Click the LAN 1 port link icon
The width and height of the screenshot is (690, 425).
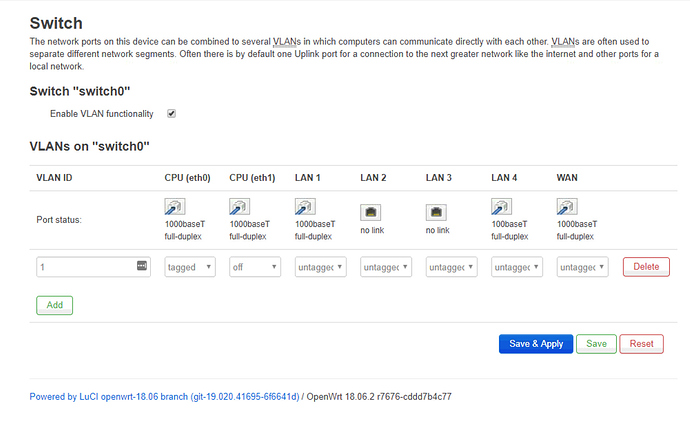[305, 206]
